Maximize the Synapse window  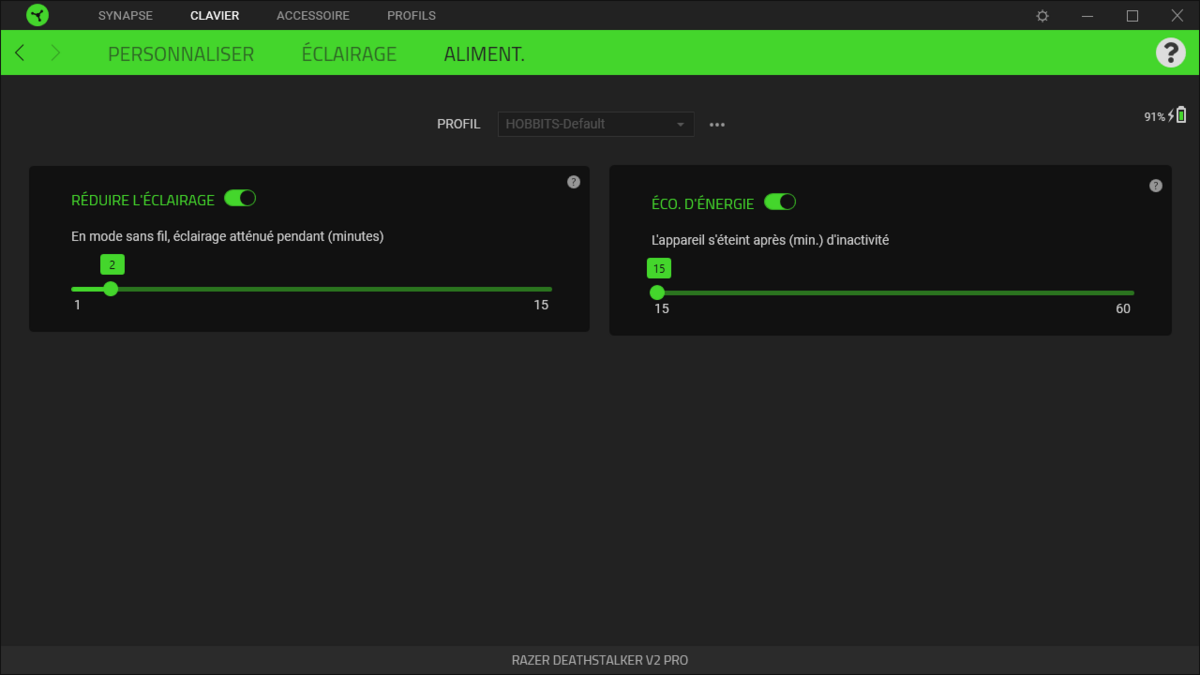[1132, 16]
